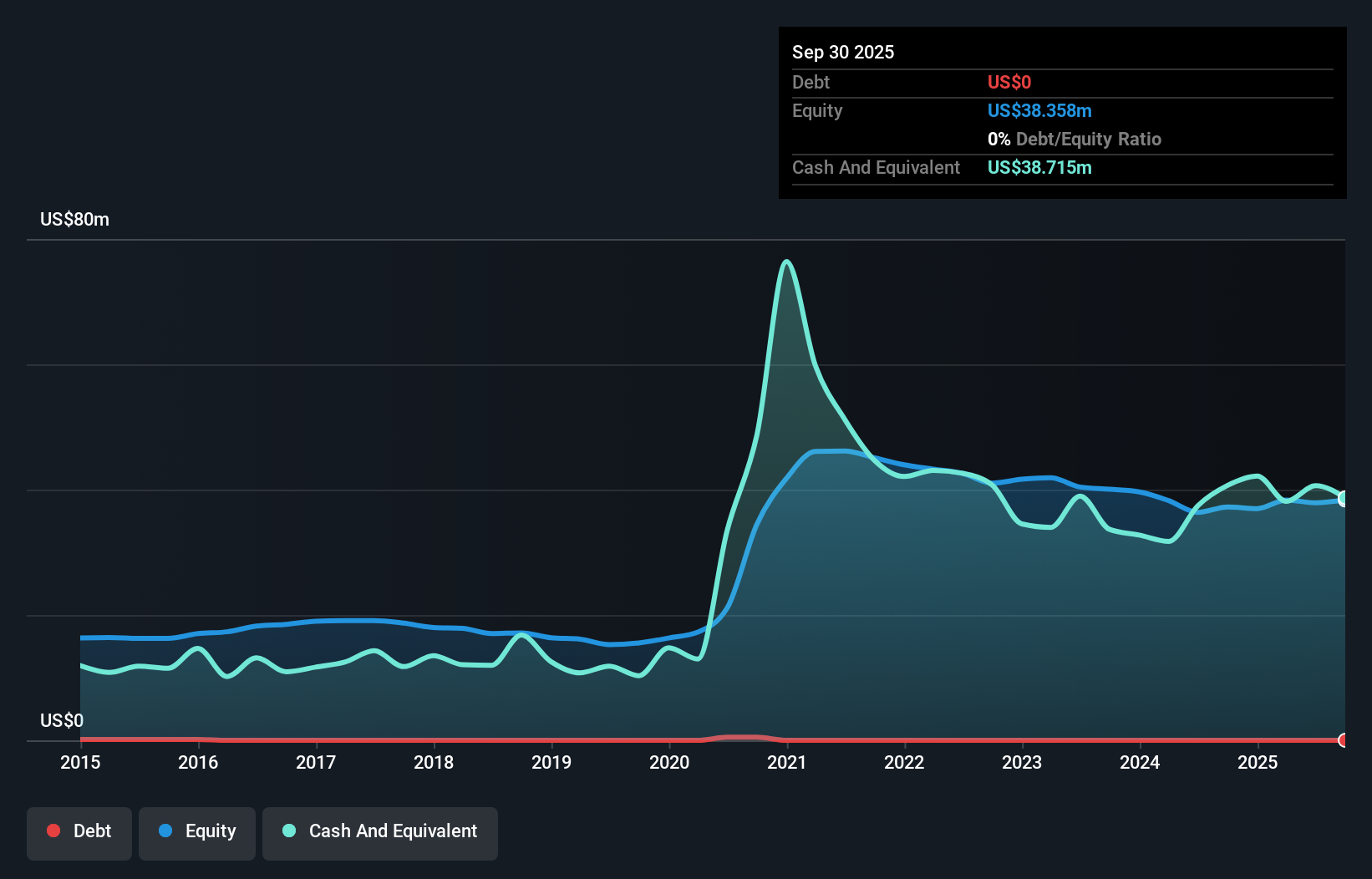Viewport: 1372px width, 879px height.
Task: Toggle the Cash And Equivalent series visibility
Action: [380, 831]
